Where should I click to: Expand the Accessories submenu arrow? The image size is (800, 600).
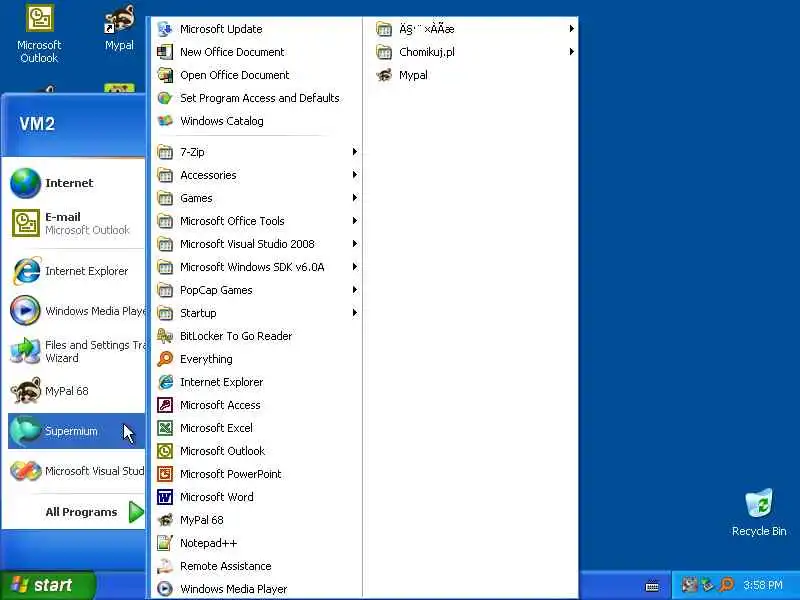click(355, 174)
